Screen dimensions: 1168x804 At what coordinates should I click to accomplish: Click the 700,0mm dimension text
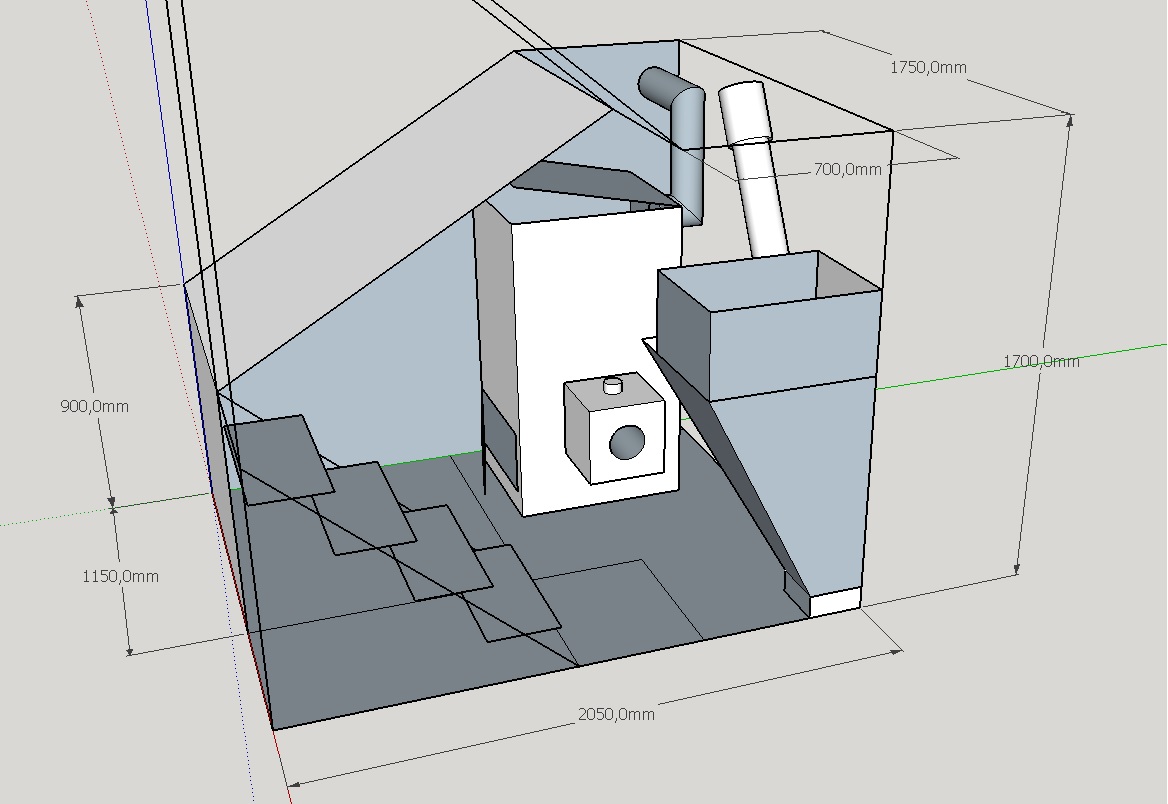[x=847, y=170]
